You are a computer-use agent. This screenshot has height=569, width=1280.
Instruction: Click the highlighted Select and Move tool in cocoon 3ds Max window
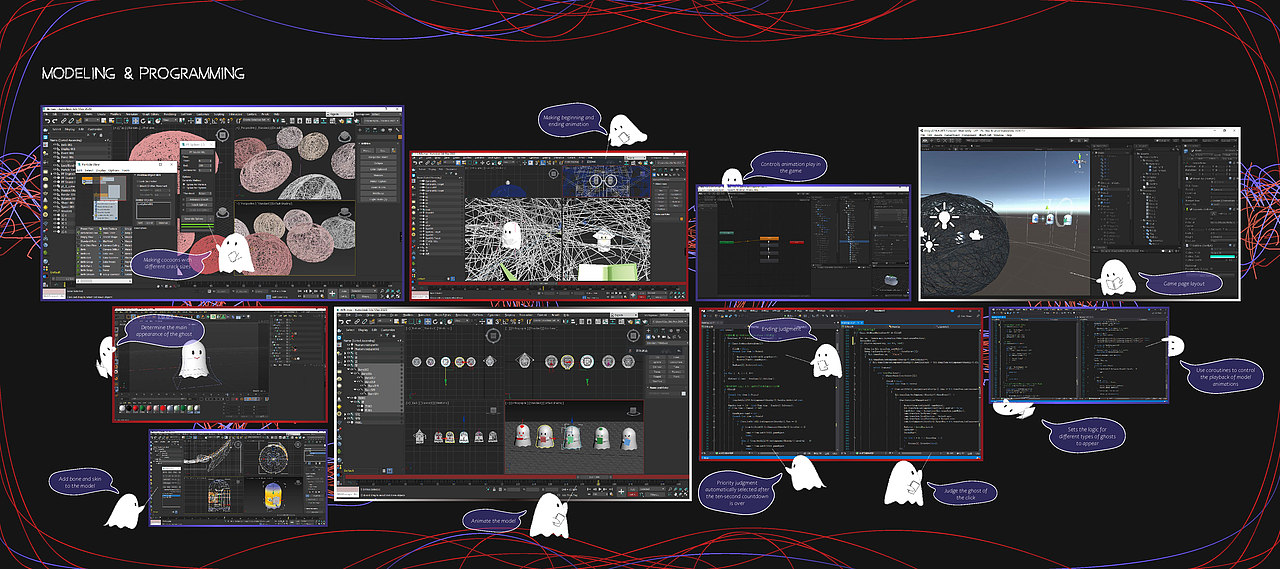135,120
